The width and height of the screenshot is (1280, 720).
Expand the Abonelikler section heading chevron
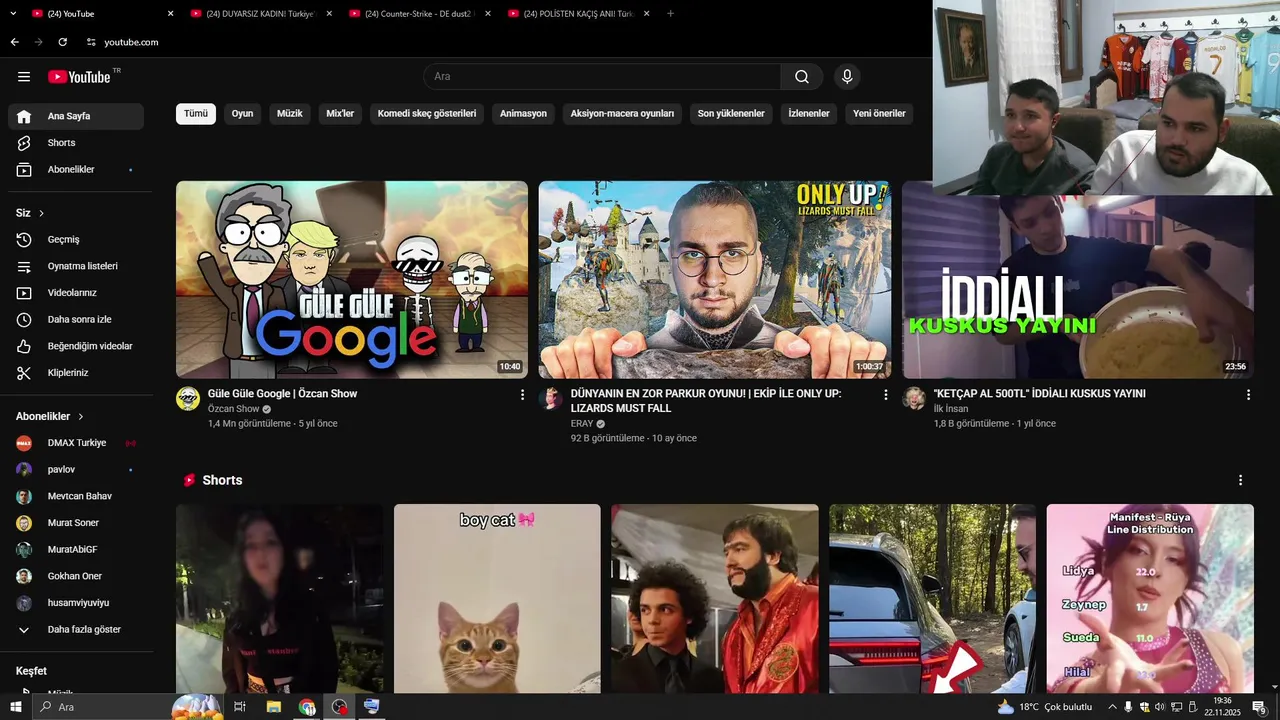pyautogui.click(x=81, y=416)
